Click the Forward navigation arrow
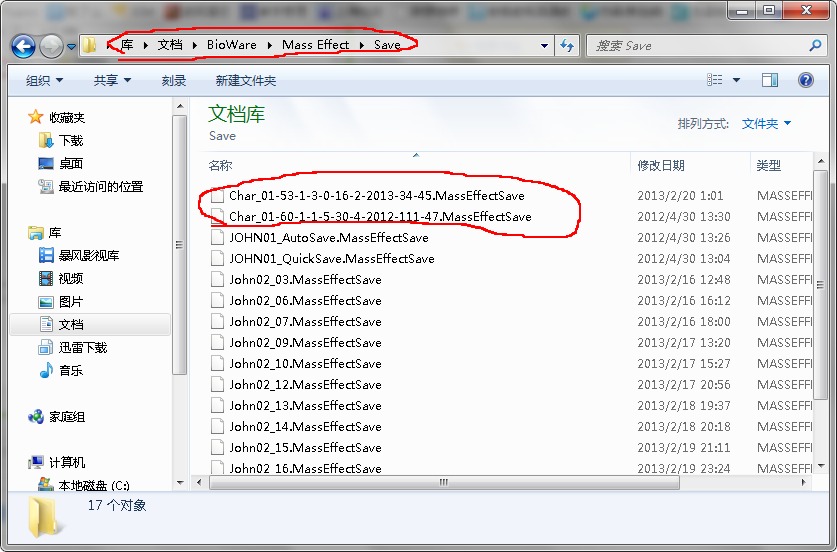Viewport: 837px width, 552px height. click(x=51, y=46)
